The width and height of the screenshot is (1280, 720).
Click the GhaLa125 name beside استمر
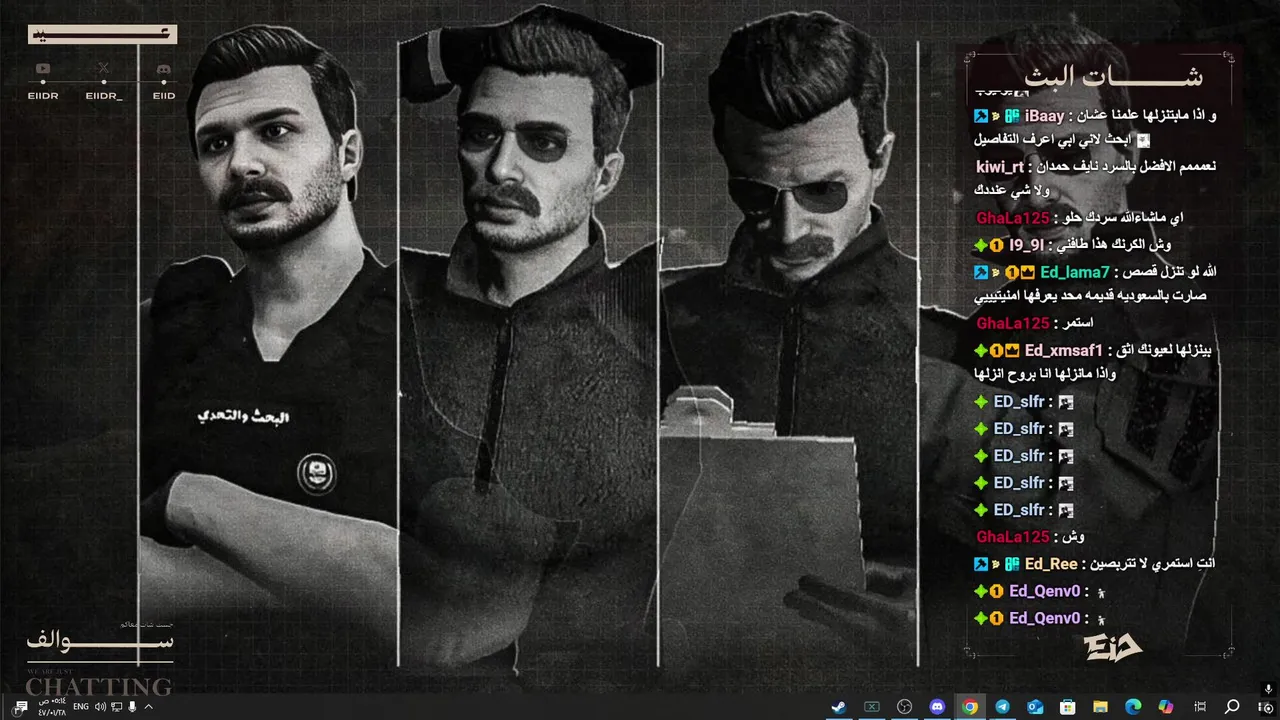(x=1013, y=323)
